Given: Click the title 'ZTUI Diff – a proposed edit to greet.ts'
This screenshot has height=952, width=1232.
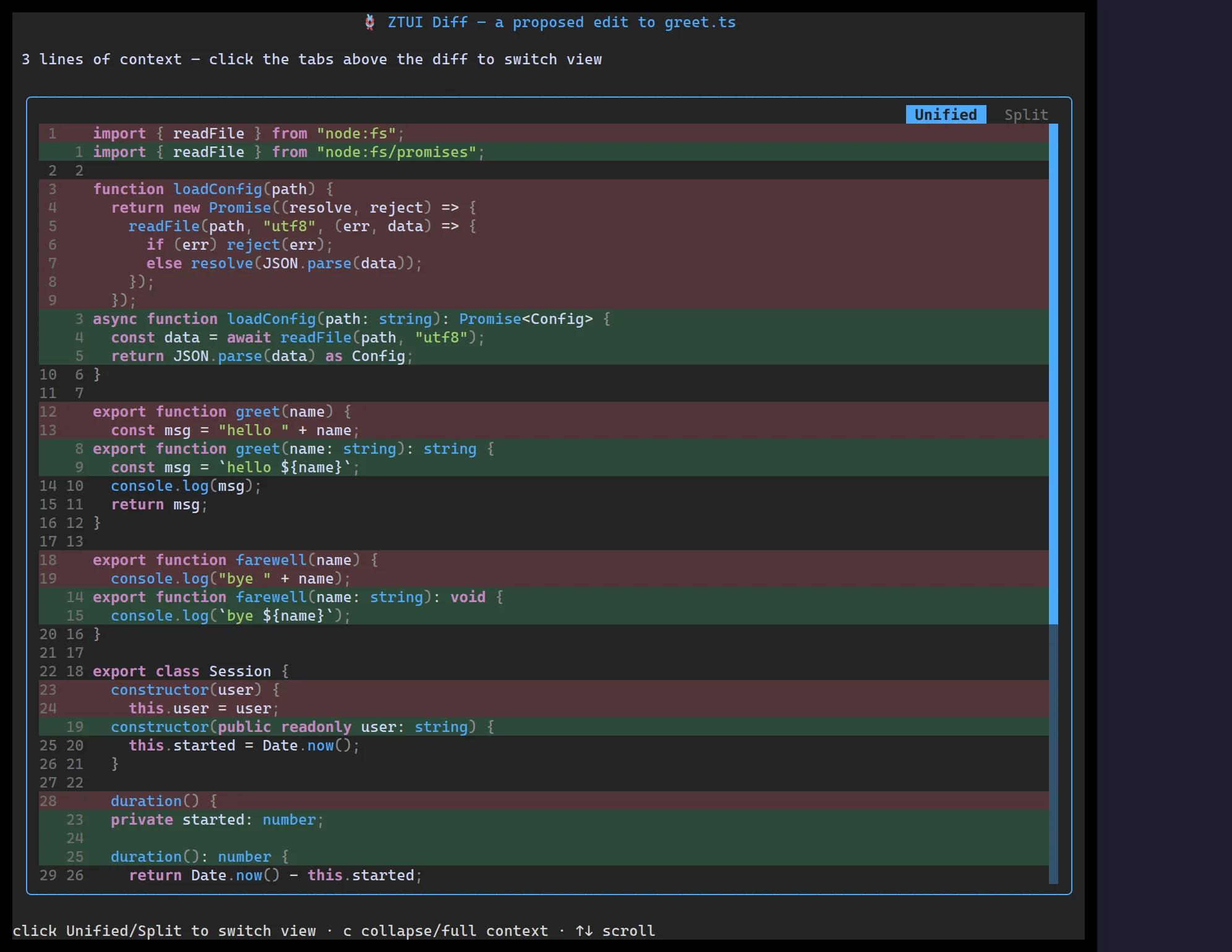Looking at the screenshot, I should click(562, 22).
